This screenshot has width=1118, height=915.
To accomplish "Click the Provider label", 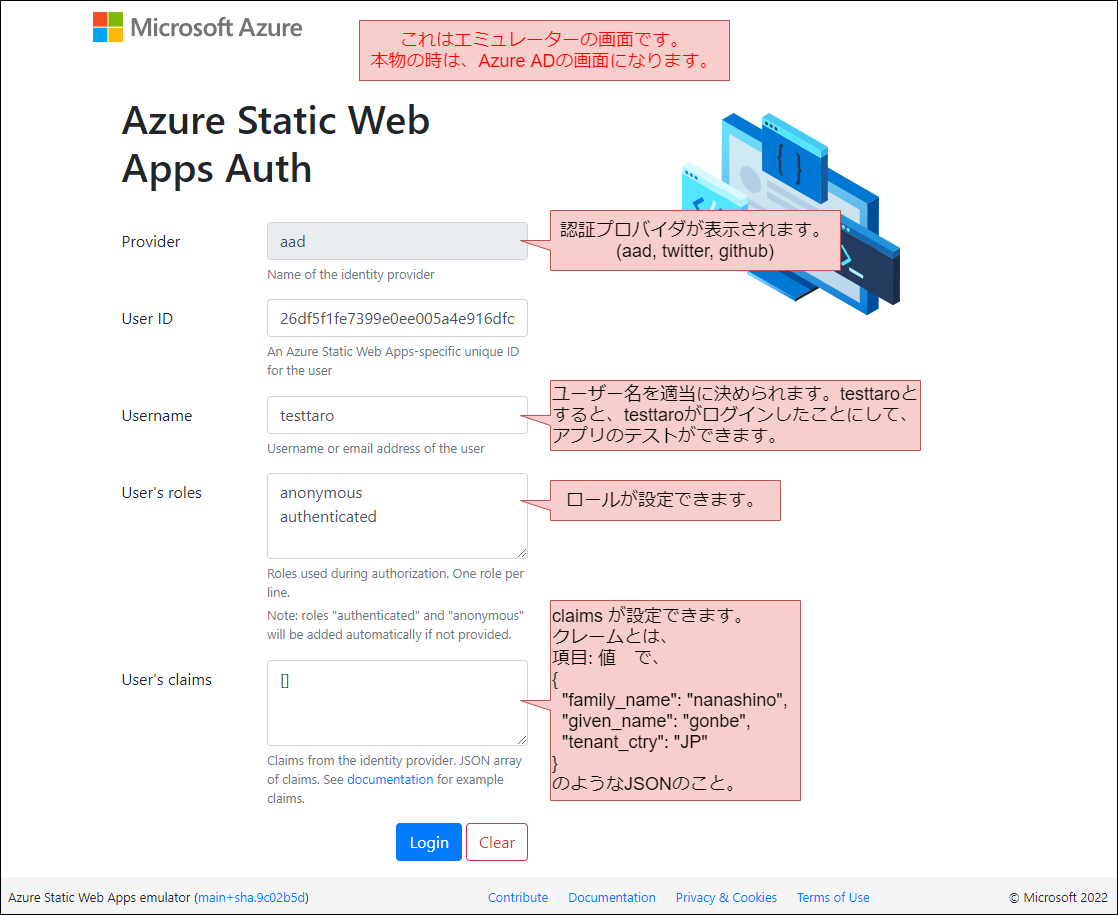I will click(x=150, y=242).
